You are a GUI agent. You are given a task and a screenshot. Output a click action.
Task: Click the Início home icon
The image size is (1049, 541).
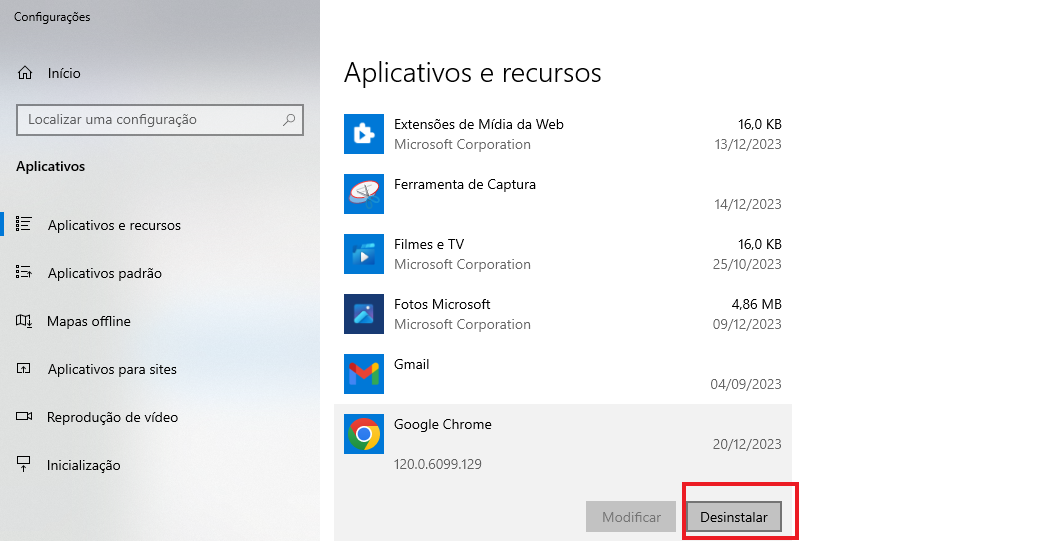(x=25, y=73)
